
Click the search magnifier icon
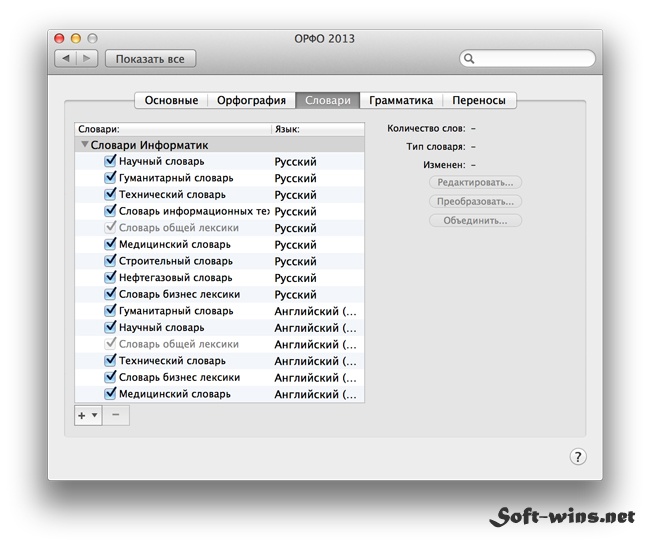point(469,58)
